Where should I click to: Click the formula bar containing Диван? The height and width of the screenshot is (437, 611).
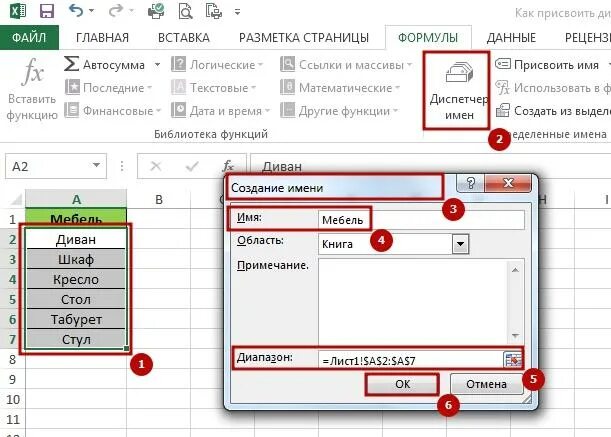tap(430, 166)
